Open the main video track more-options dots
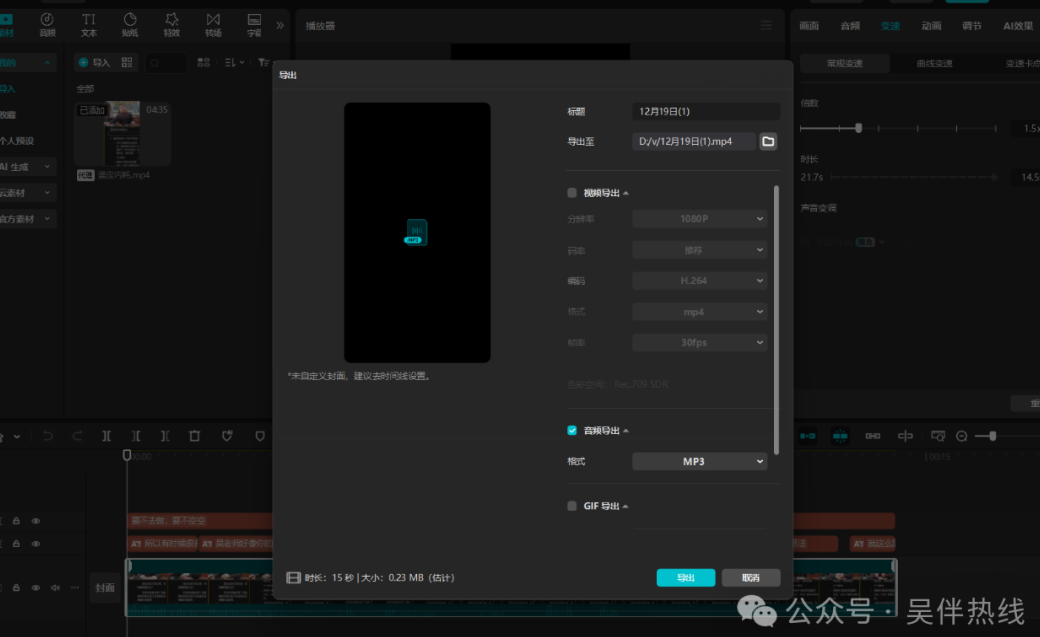1040x637 pixels. tap(74, 587)
